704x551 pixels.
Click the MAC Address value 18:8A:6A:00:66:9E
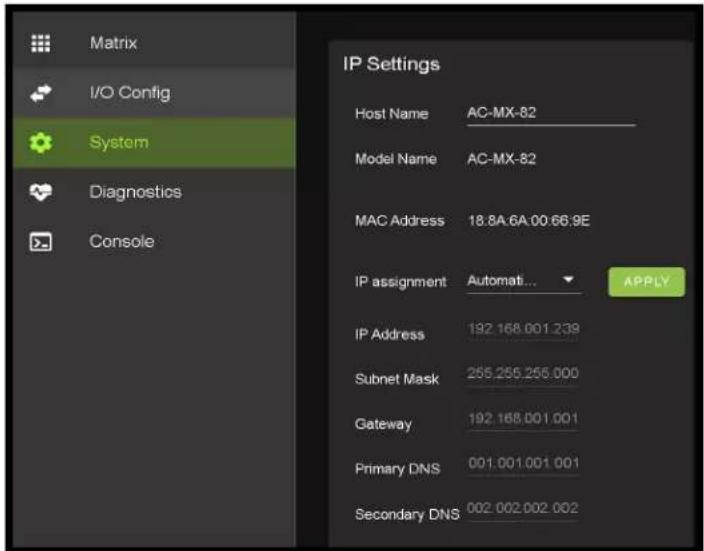529,220
